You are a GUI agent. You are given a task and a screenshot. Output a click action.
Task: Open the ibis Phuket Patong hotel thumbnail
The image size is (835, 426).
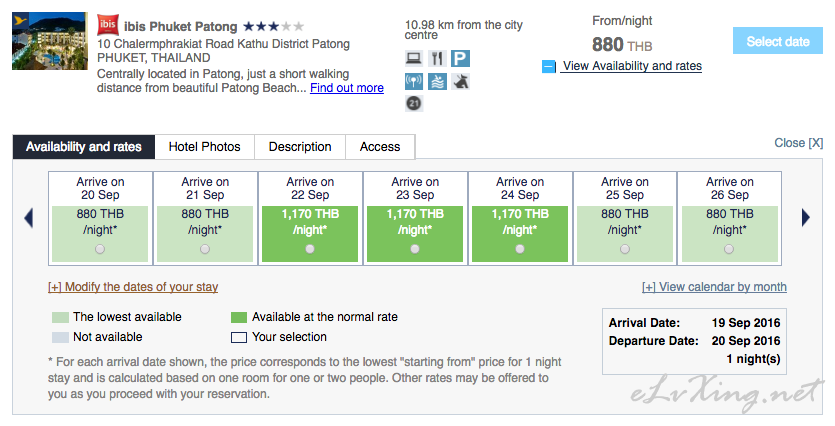[x=50, y=41]
